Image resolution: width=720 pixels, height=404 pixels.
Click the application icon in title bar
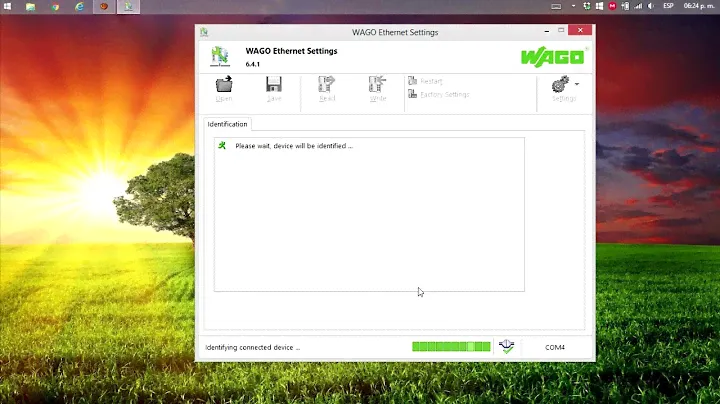tap(204, 32)
